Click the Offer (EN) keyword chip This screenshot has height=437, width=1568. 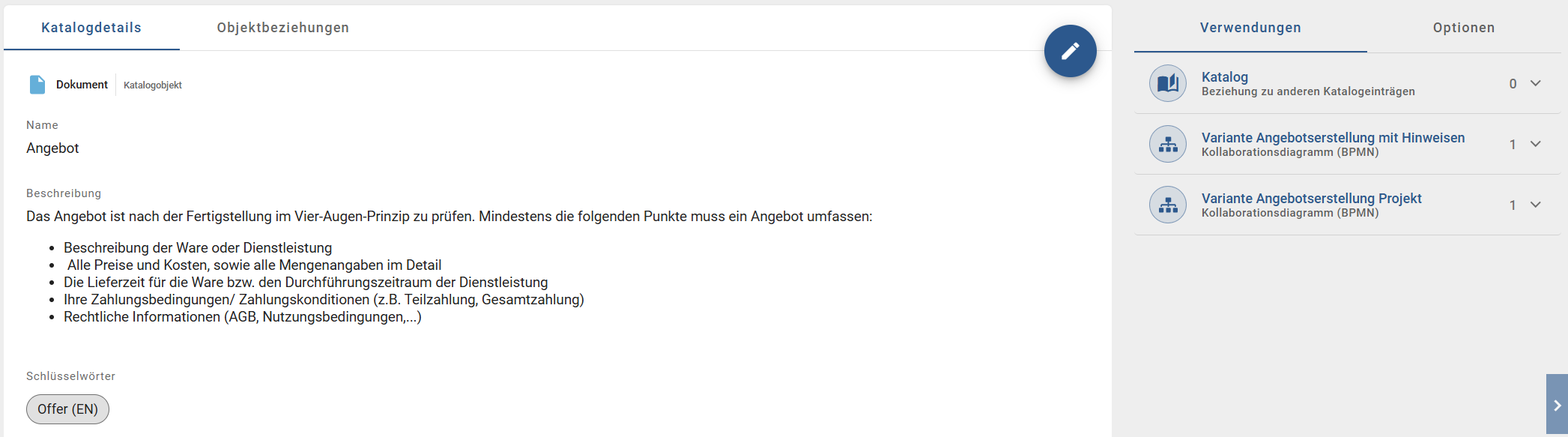point(67,409)
